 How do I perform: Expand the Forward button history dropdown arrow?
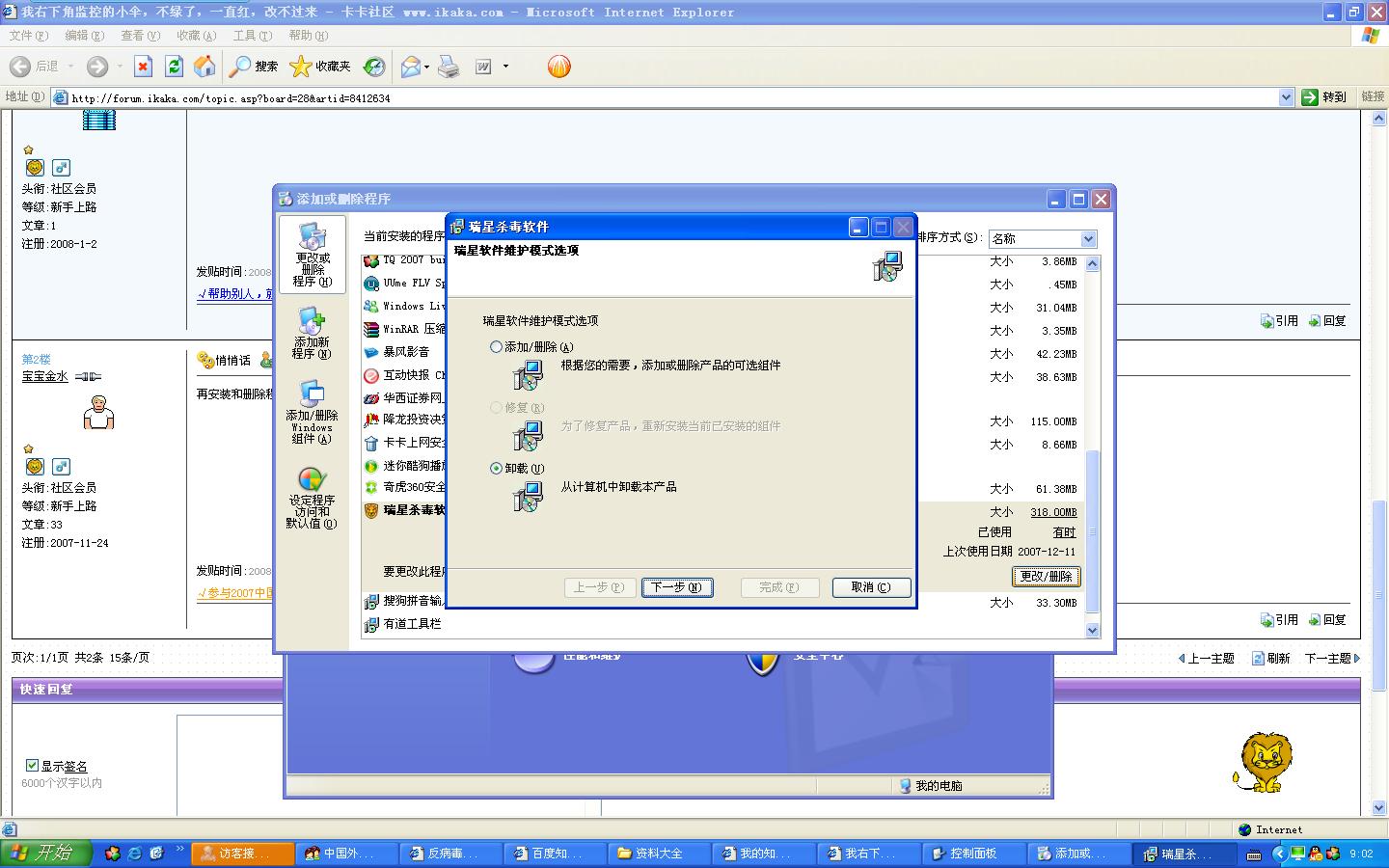(x=120, y=67)
